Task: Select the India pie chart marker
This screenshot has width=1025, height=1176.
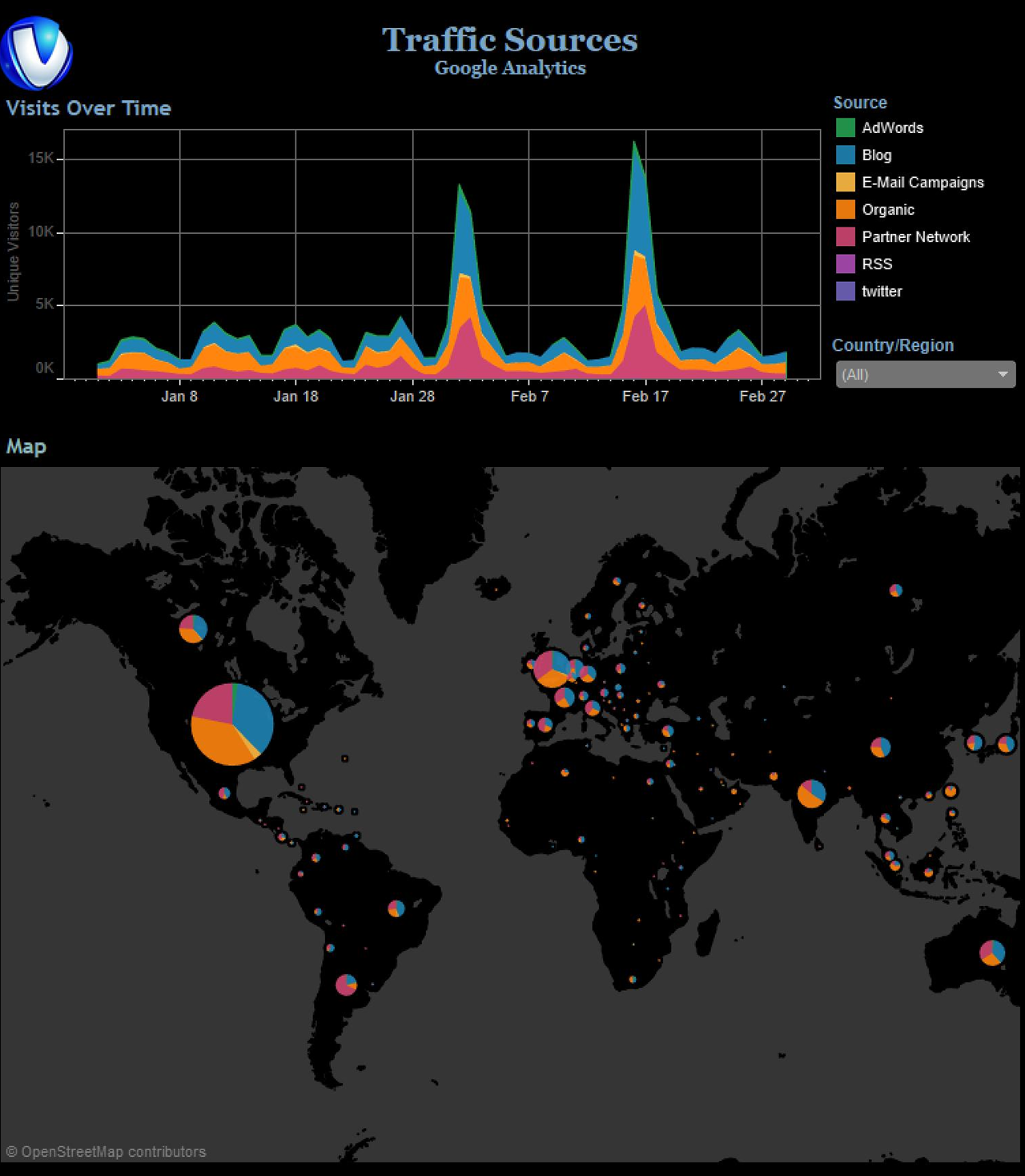Action: click(x=811, y=793)
